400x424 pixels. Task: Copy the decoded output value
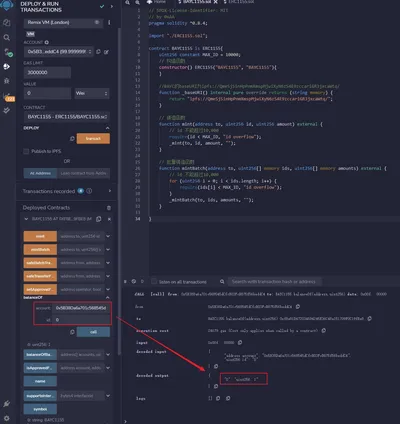click(216, 386)
